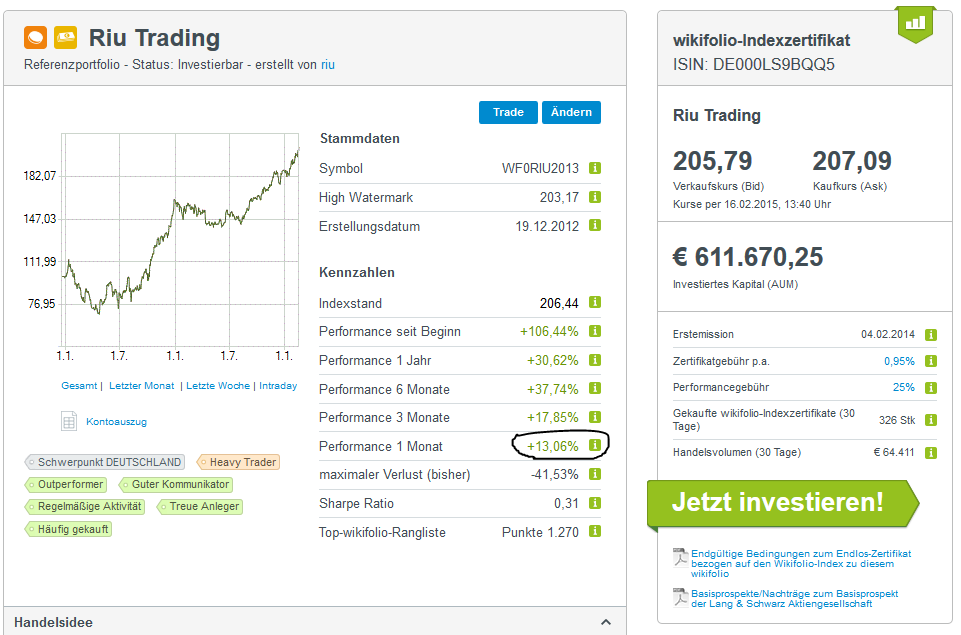961x635 pixels.
Task: Click the Outperformer tag
Action: [66, 484]
